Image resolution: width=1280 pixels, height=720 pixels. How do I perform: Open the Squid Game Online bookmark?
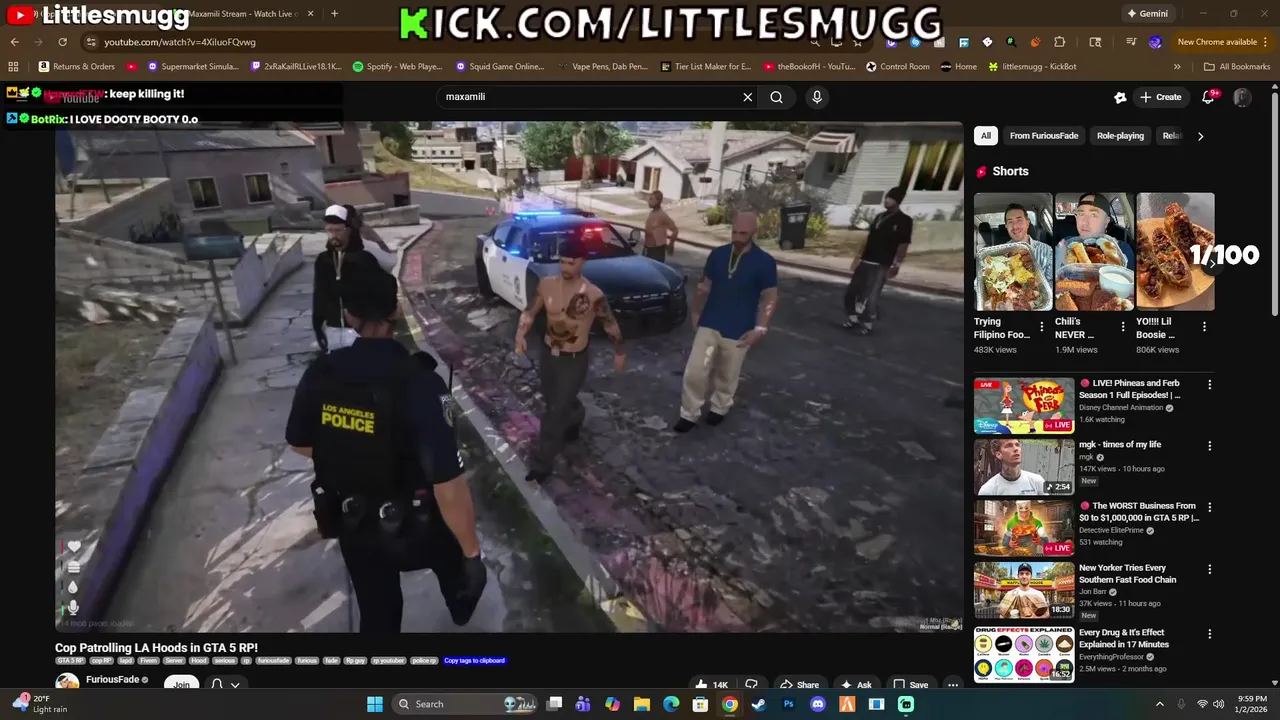(500, 67)
